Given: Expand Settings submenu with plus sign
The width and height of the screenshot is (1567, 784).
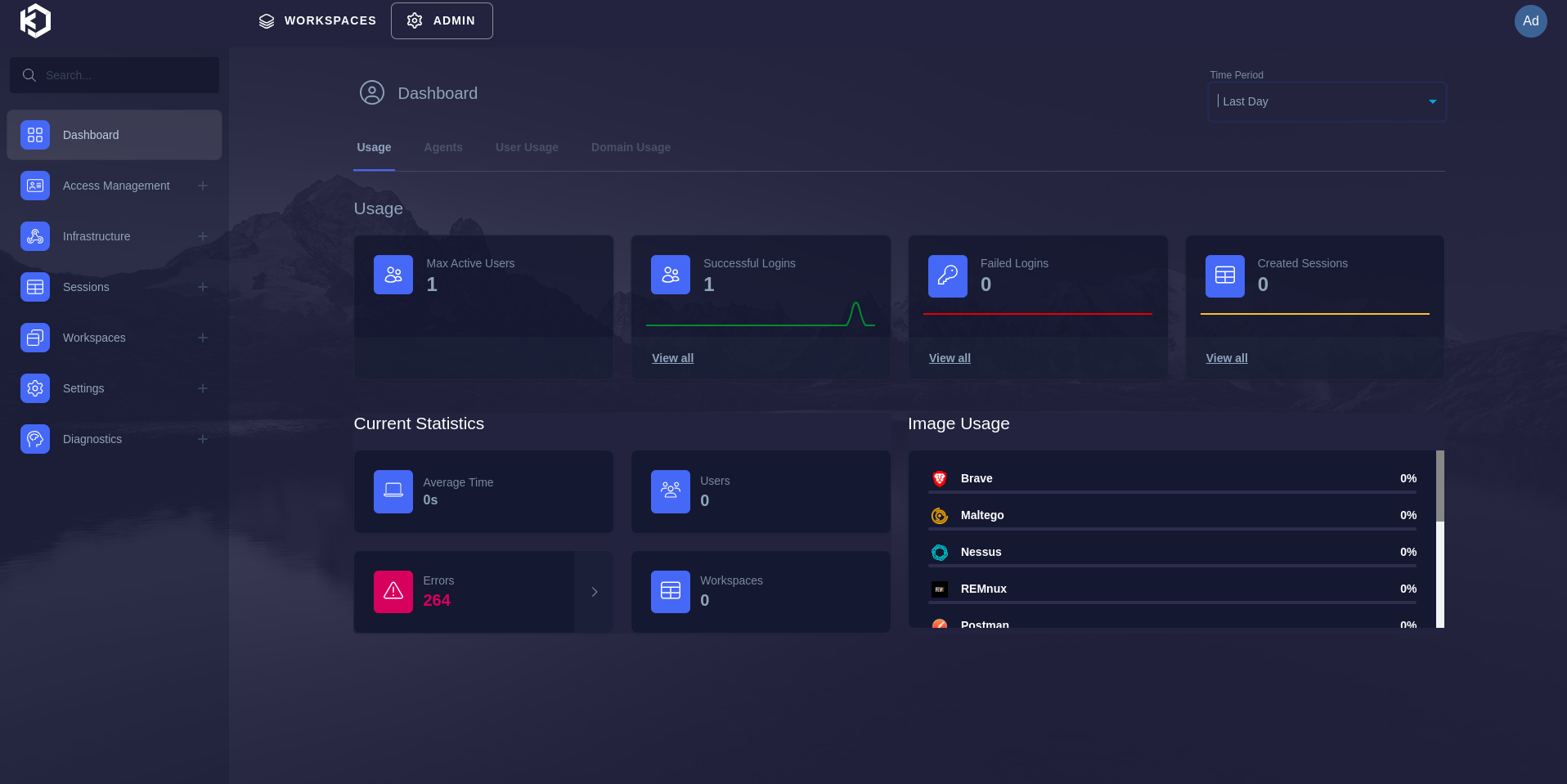Looking at the screenshot, I should (x=203, y=388).
